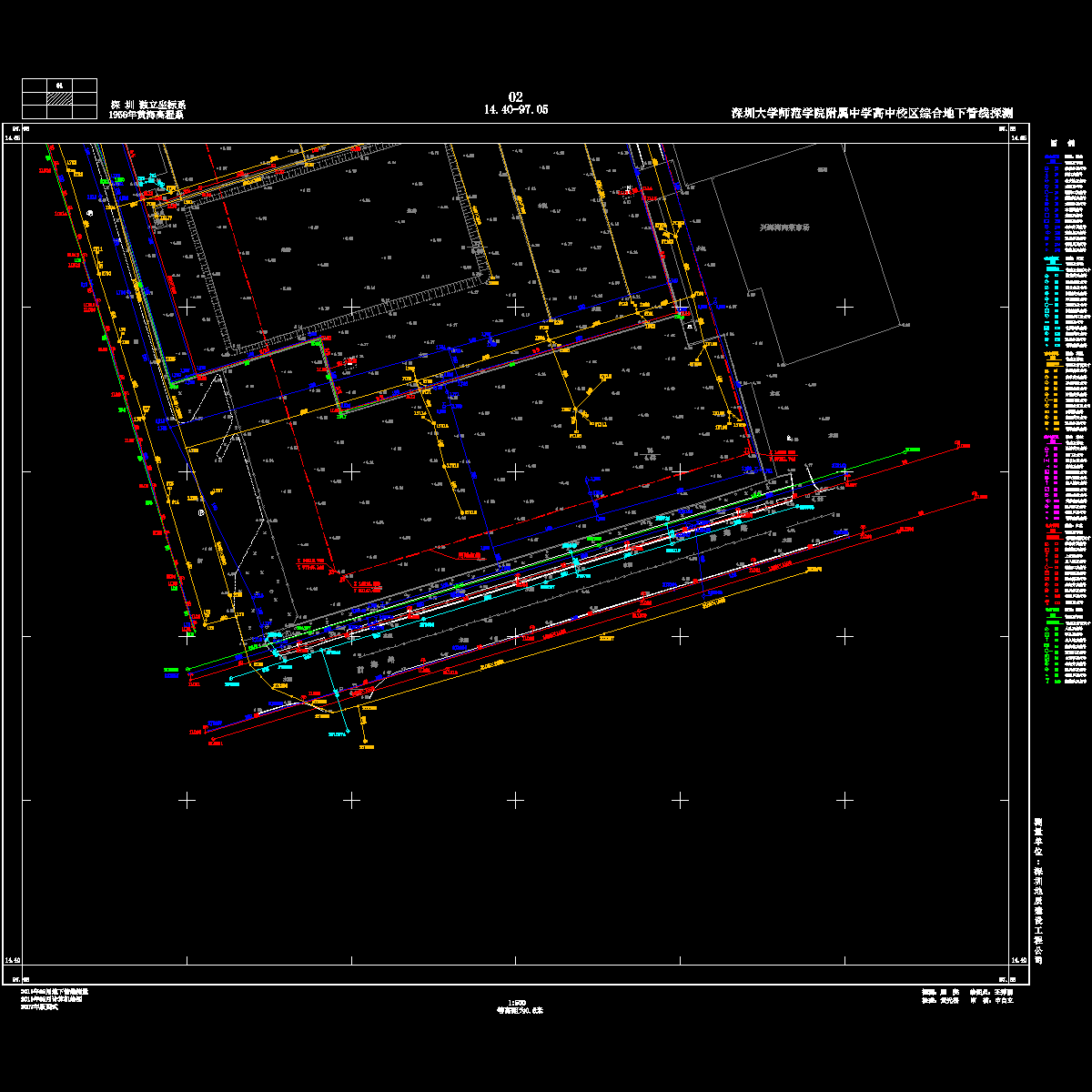Screen dimensions: 1092x1092
Task: Select the green pipeline legend header symbol
Action: [1051, 612]
